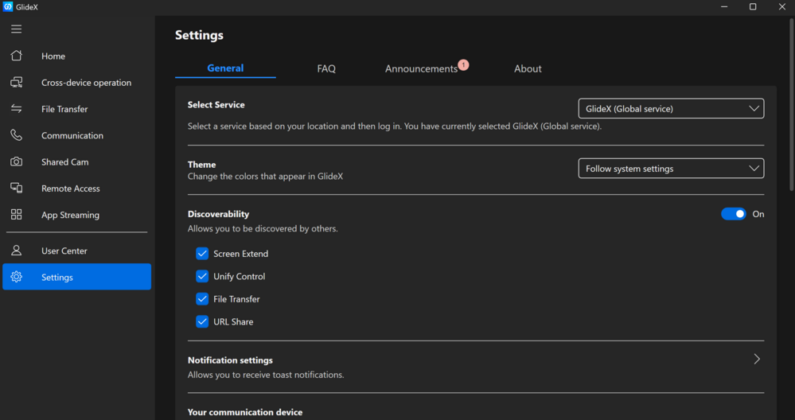Uncheck the Screen Extend checkbox
Screen dimensions: 795x420
click(x=202, y=254)
